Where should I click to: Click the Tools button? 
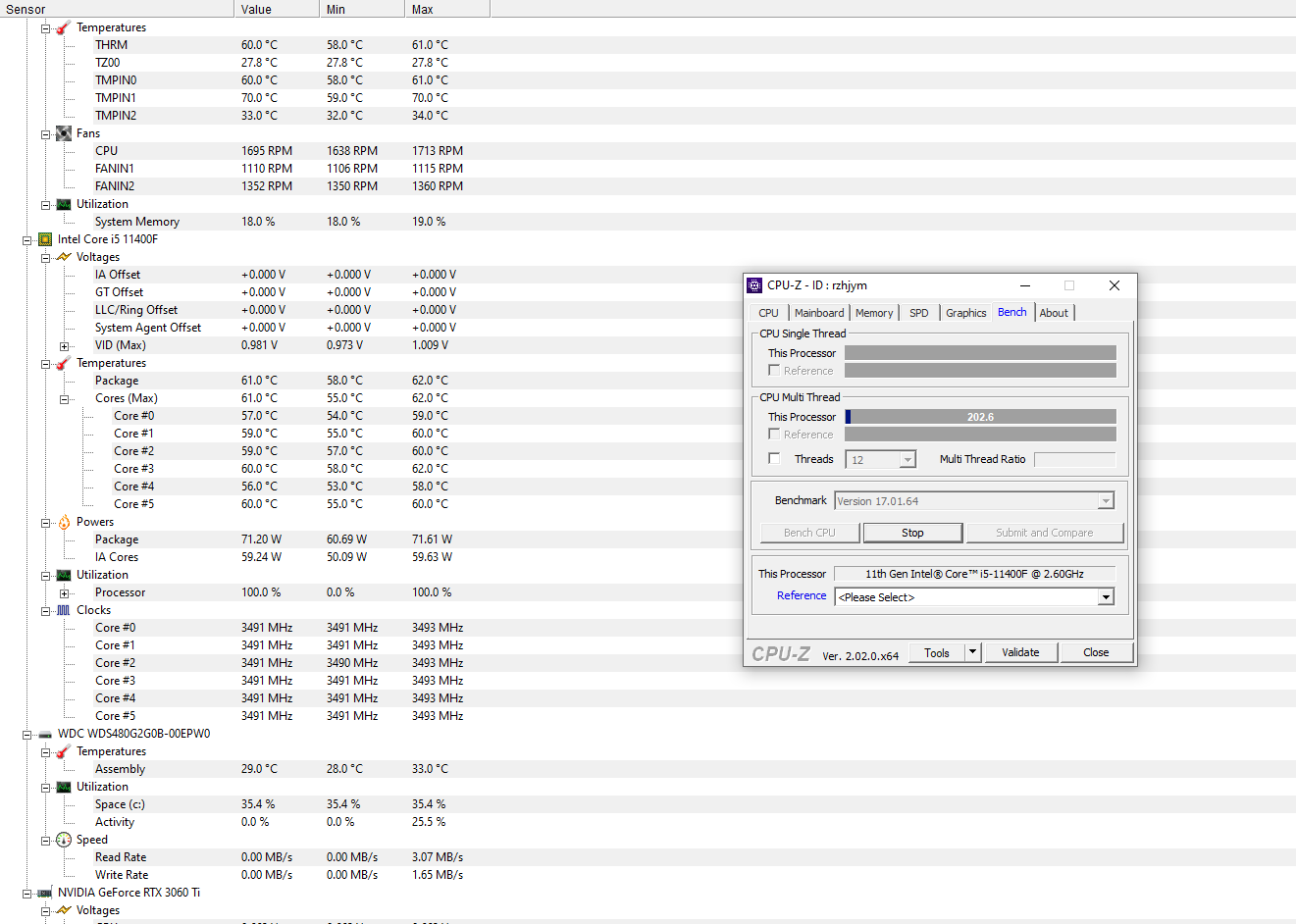tap(937, 652)
